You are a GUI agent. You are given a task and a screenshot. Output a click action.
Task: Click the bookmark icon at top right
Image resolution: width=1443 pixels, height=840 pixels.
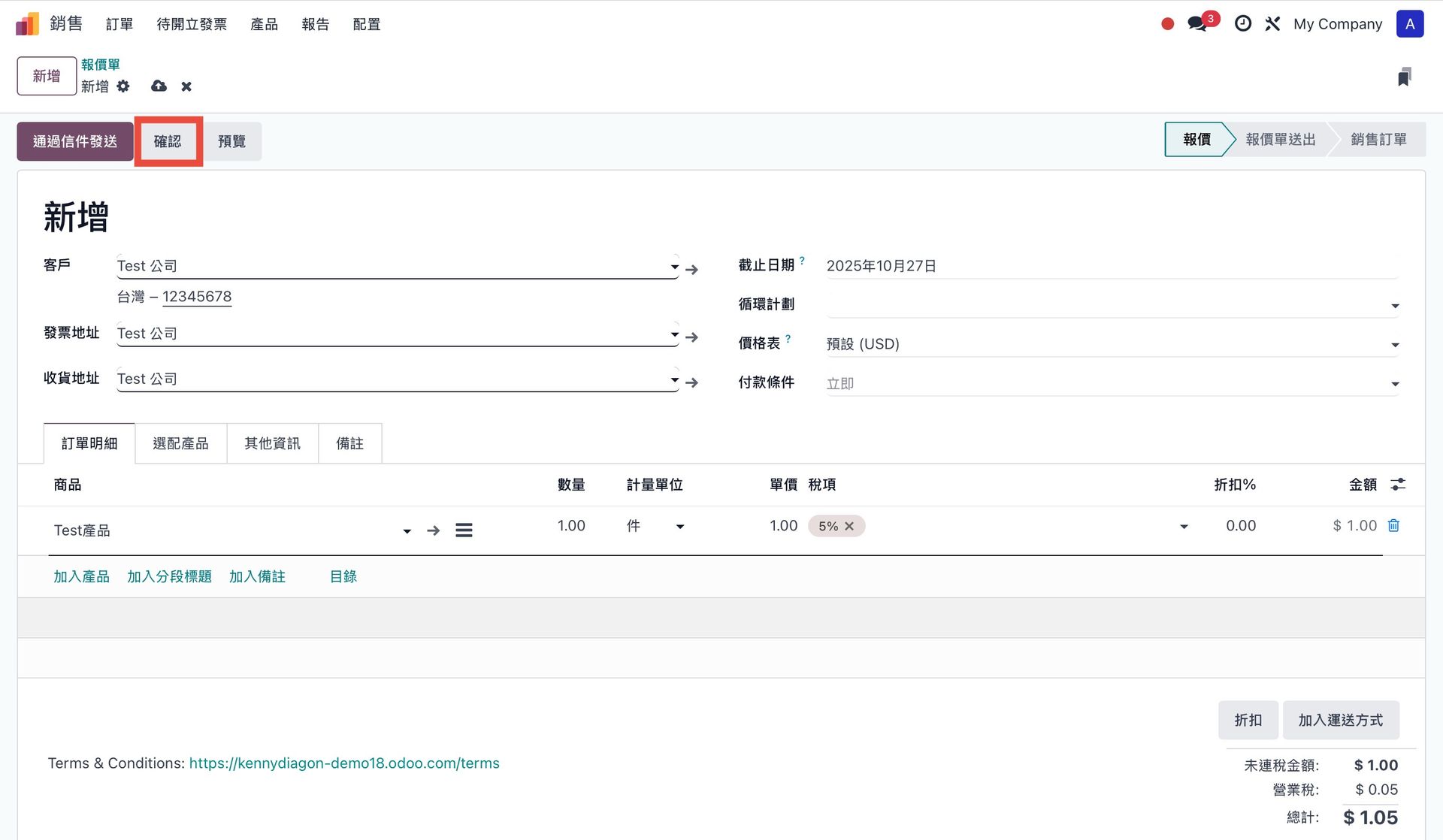pos(1404,77)
